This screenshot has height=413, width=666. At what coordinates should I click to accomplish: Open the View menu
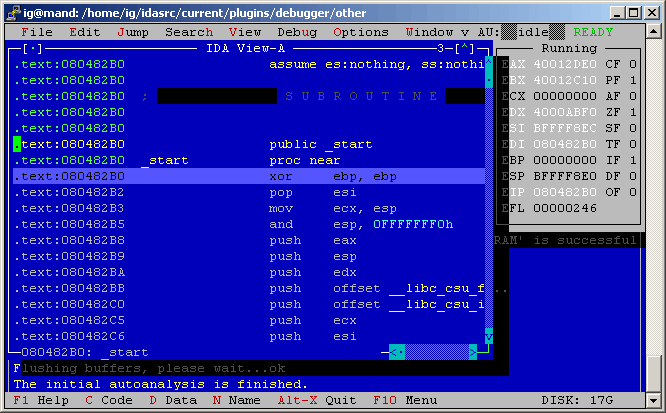[245, 32]
